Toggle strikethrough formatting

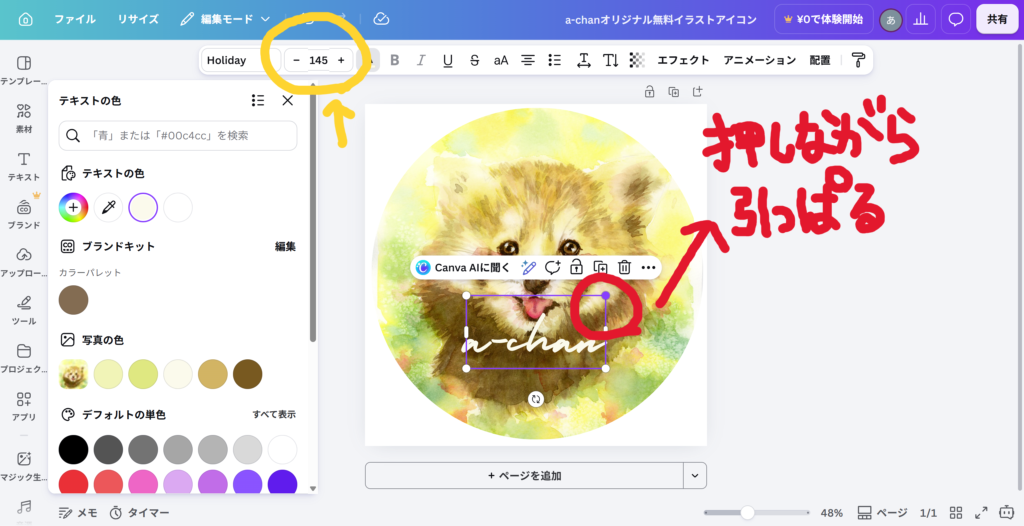475,60
